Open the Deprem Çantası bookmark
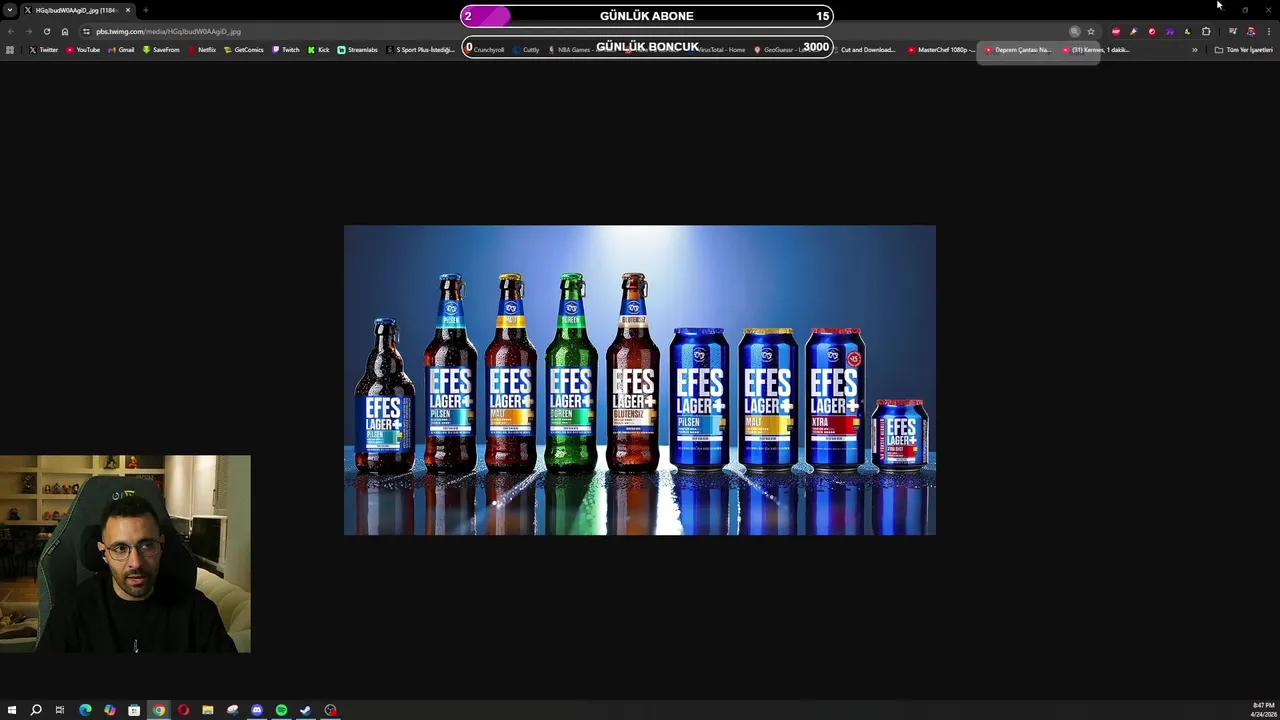This screenshot has height=720, width=1280. coord(1018,50)
